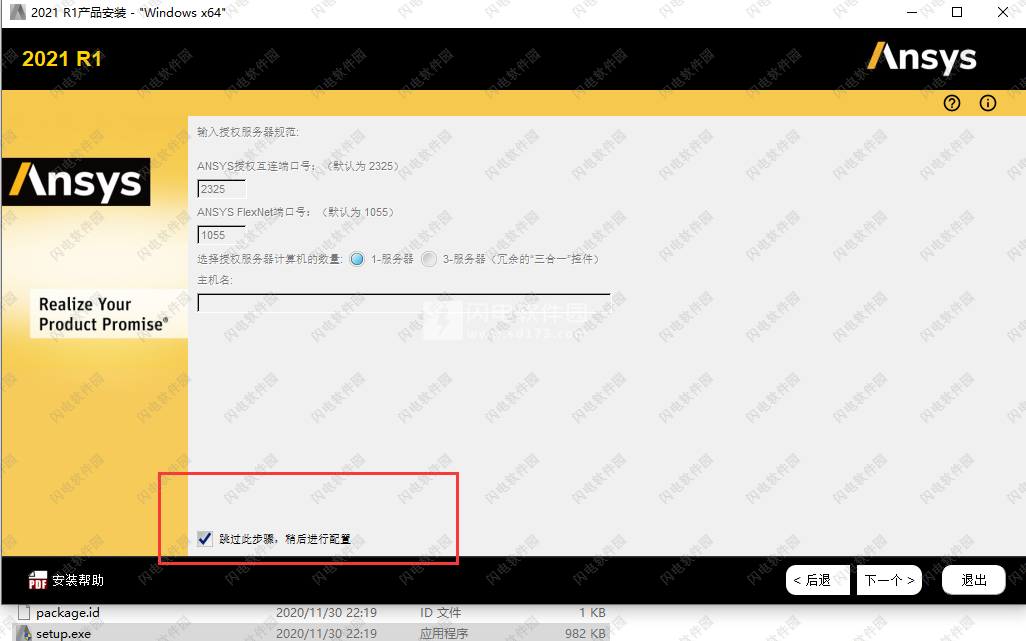Image resolution: width=1026 pixels, height=641 pixels.
Task: Minimize the installer window
Action: [911, 12]
